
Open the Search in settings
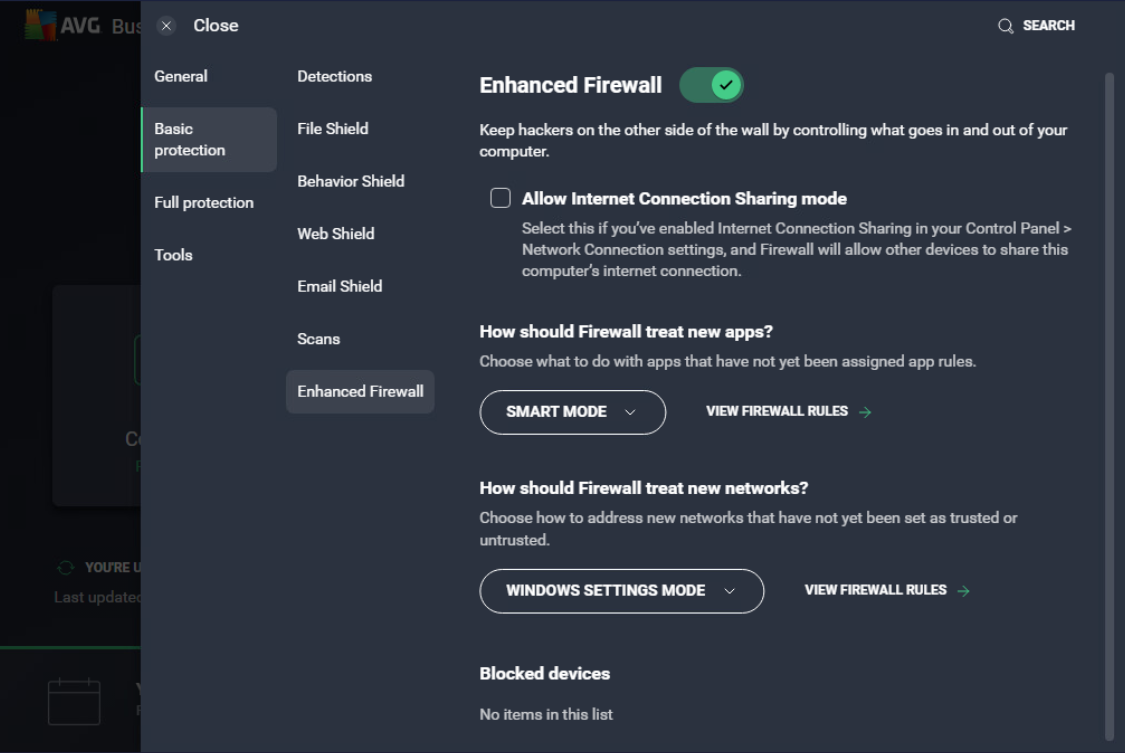(x=1036, y=25)
